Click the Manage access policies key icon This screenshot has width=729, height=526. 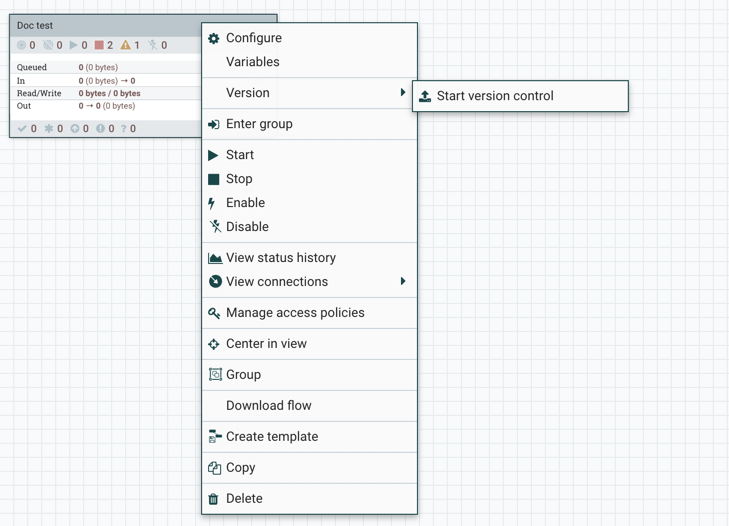coord(214,313)
